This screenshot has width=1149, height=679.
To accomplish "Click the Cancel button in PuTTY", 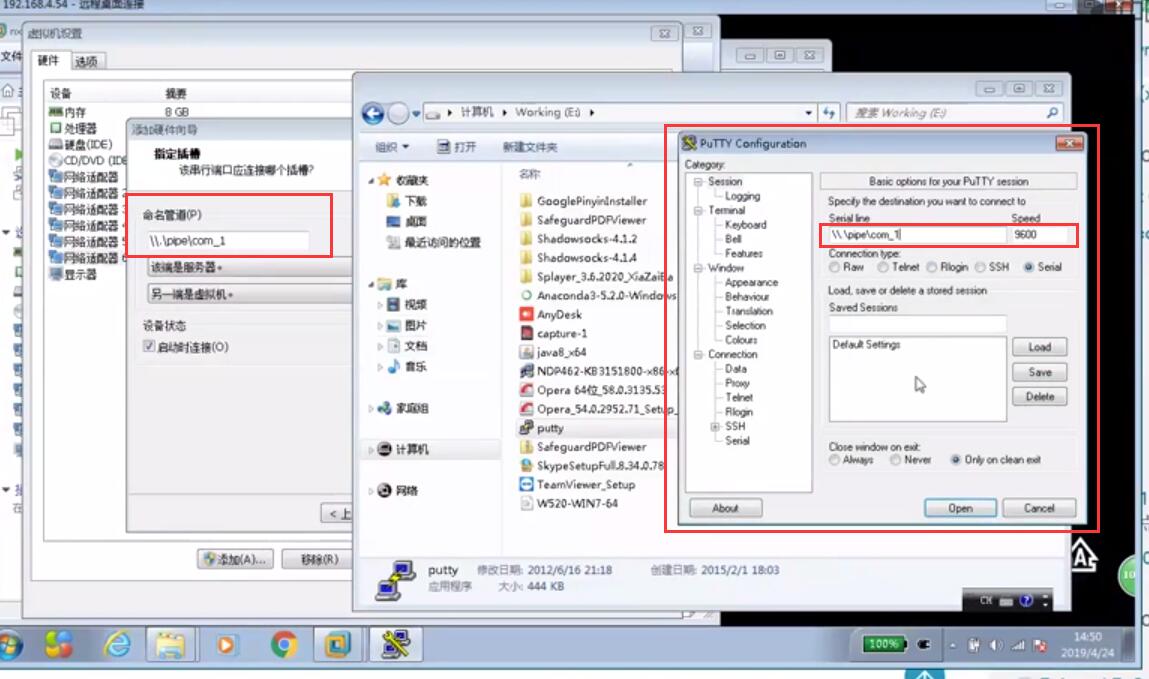I will (x=1039, y=508).
